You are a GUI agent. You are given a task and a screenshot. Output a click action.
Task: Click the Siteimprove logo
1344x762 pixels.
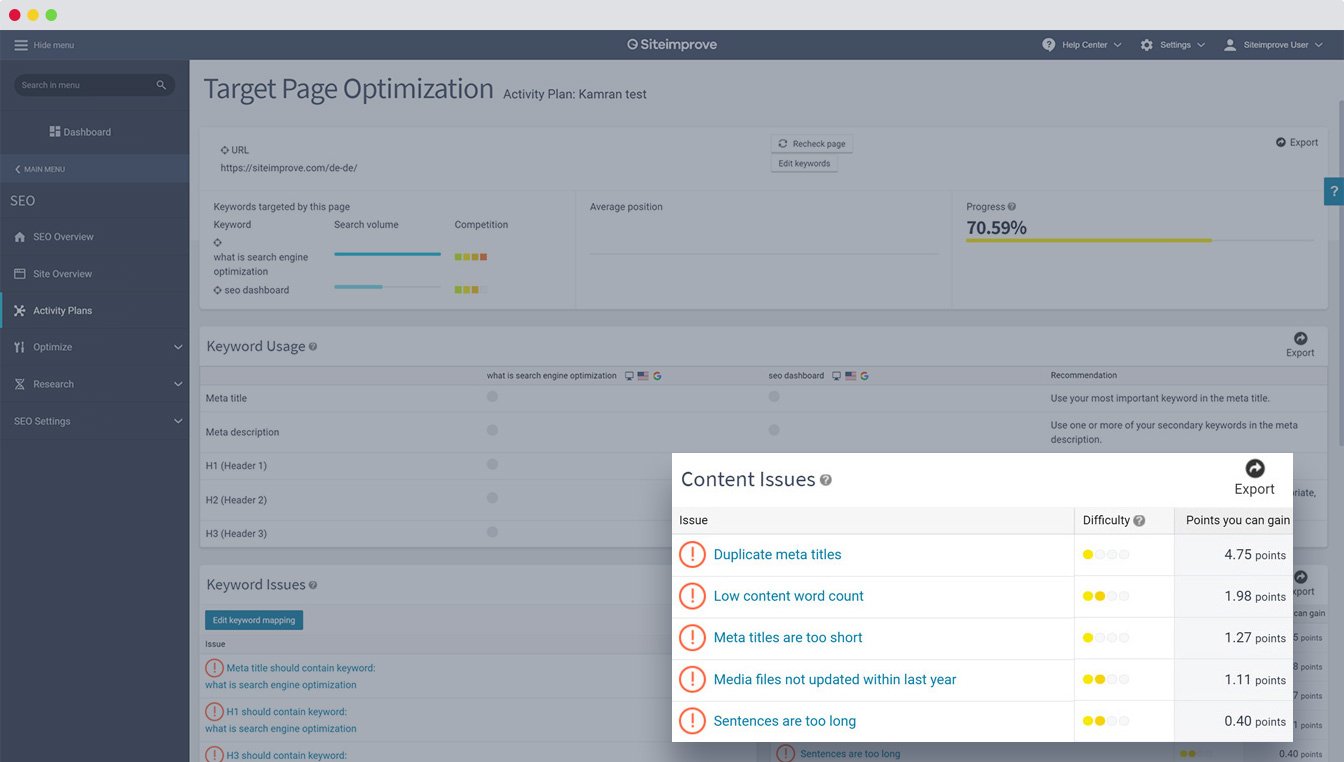tap(672, 45)
